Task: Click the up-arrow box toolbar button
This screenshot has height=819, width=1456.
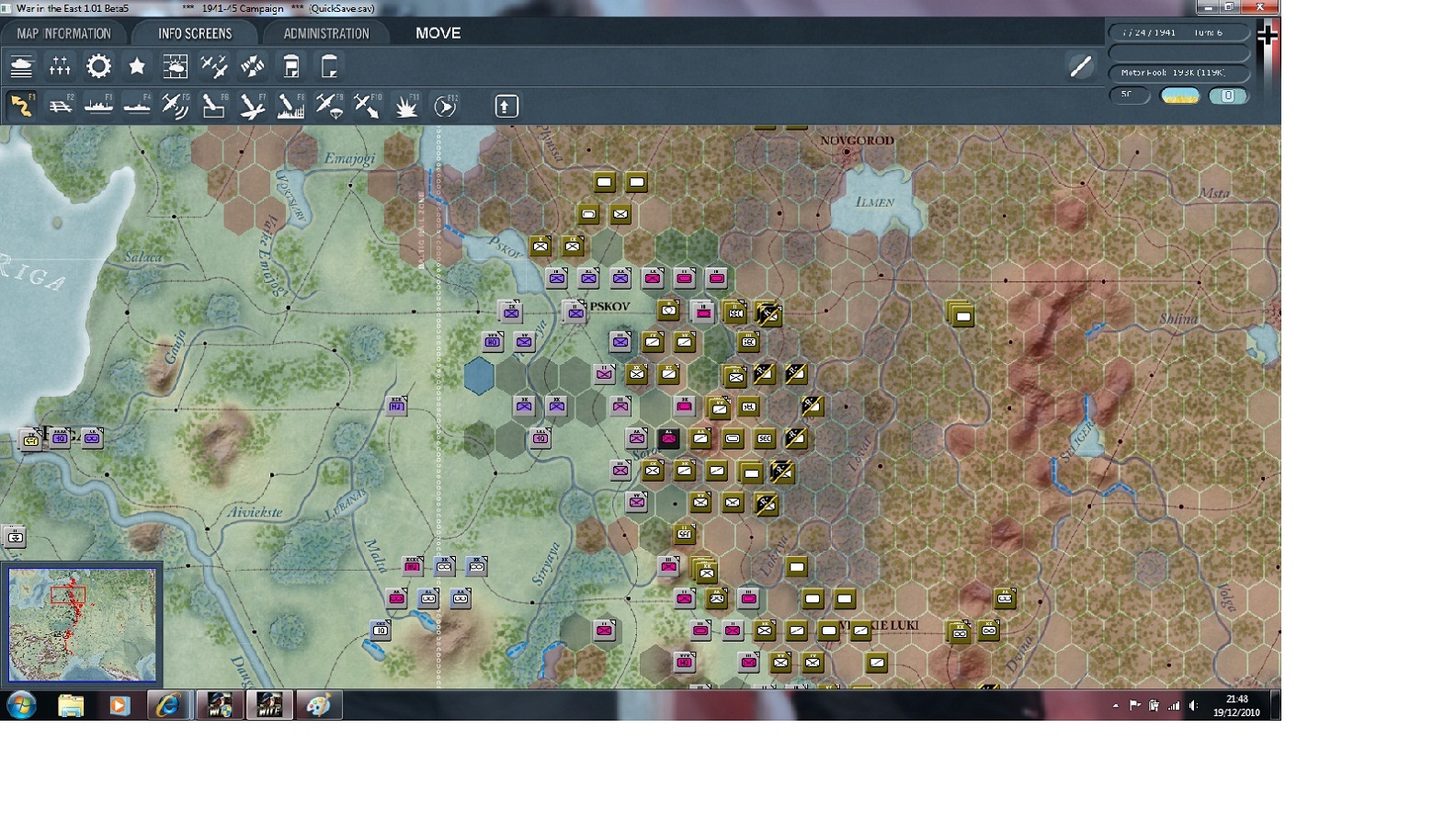Action: click(506, 106)
